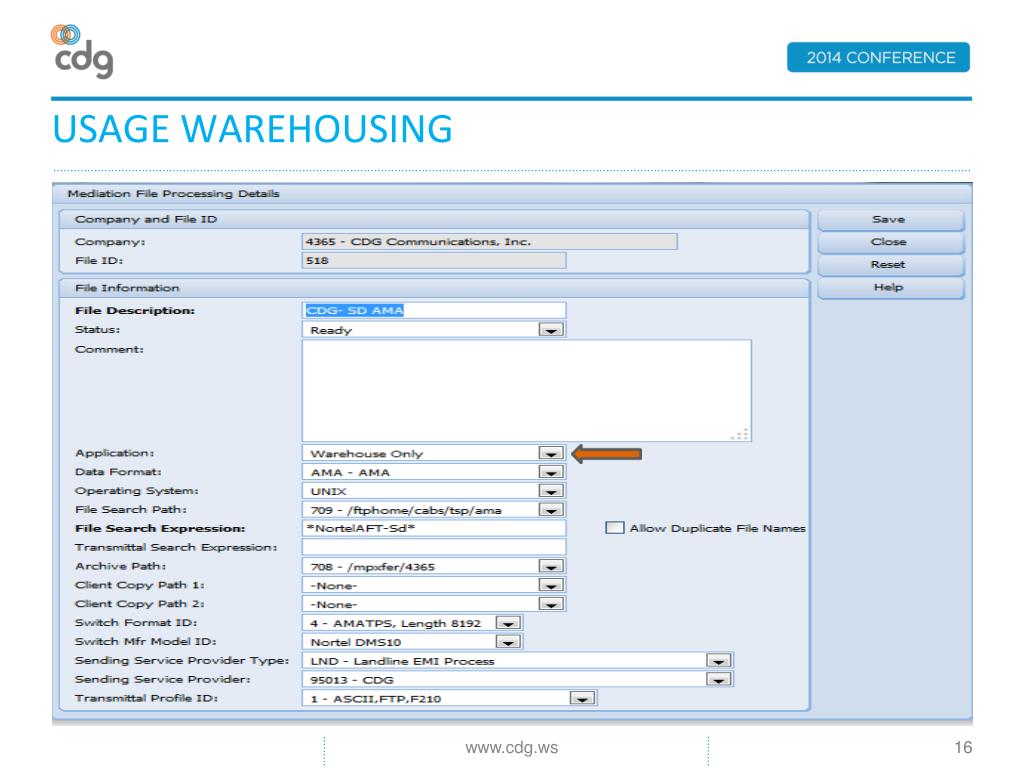This screenshot has width=1024, height=768.
Task: Expand the Archive Path dropdown
Action: tap(551, 566)
